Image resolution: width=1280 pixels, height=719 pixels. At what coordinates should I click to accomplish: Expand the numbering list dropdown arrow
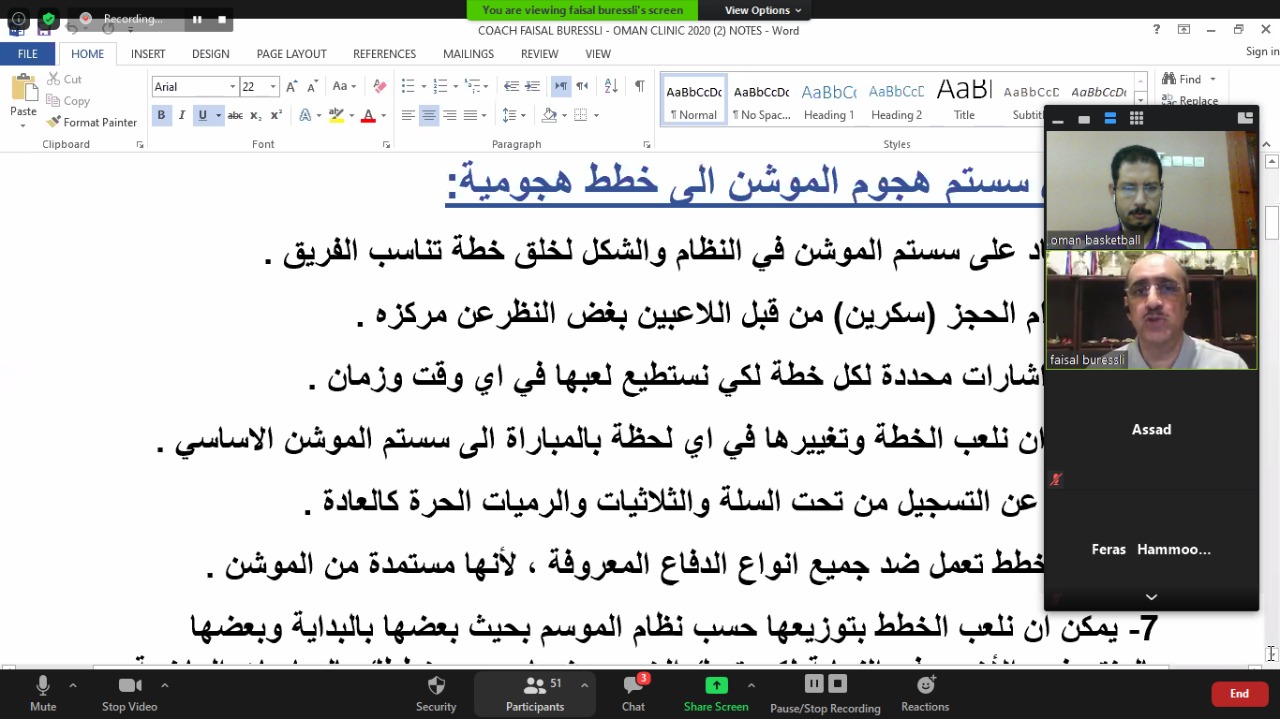456,87
